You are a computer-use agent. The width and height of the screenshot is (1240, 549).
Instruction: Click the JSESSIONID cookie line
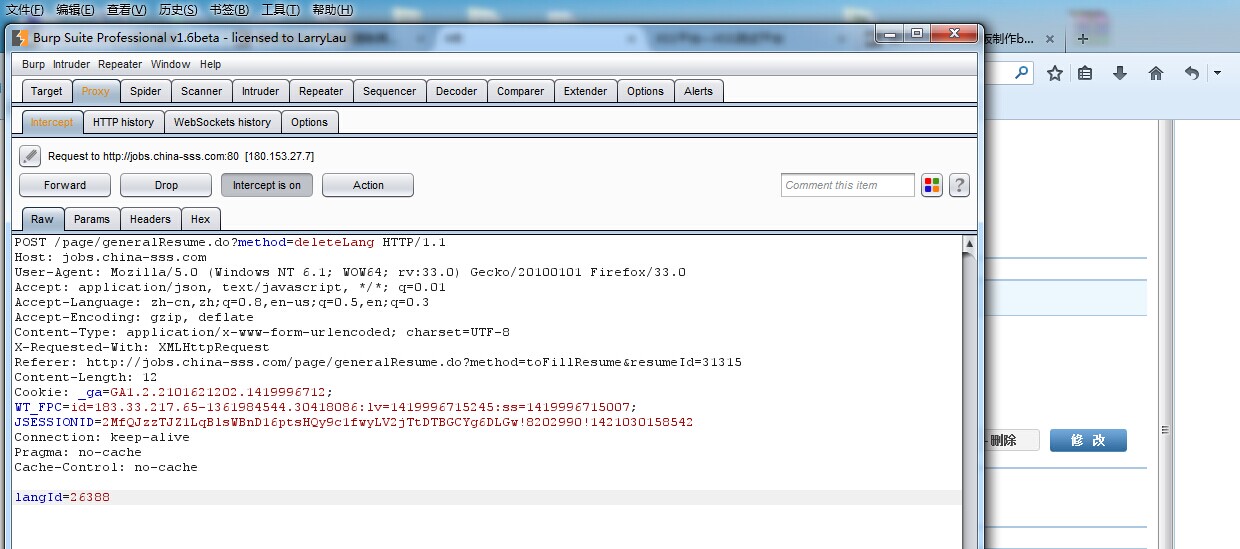pos(353,422)
